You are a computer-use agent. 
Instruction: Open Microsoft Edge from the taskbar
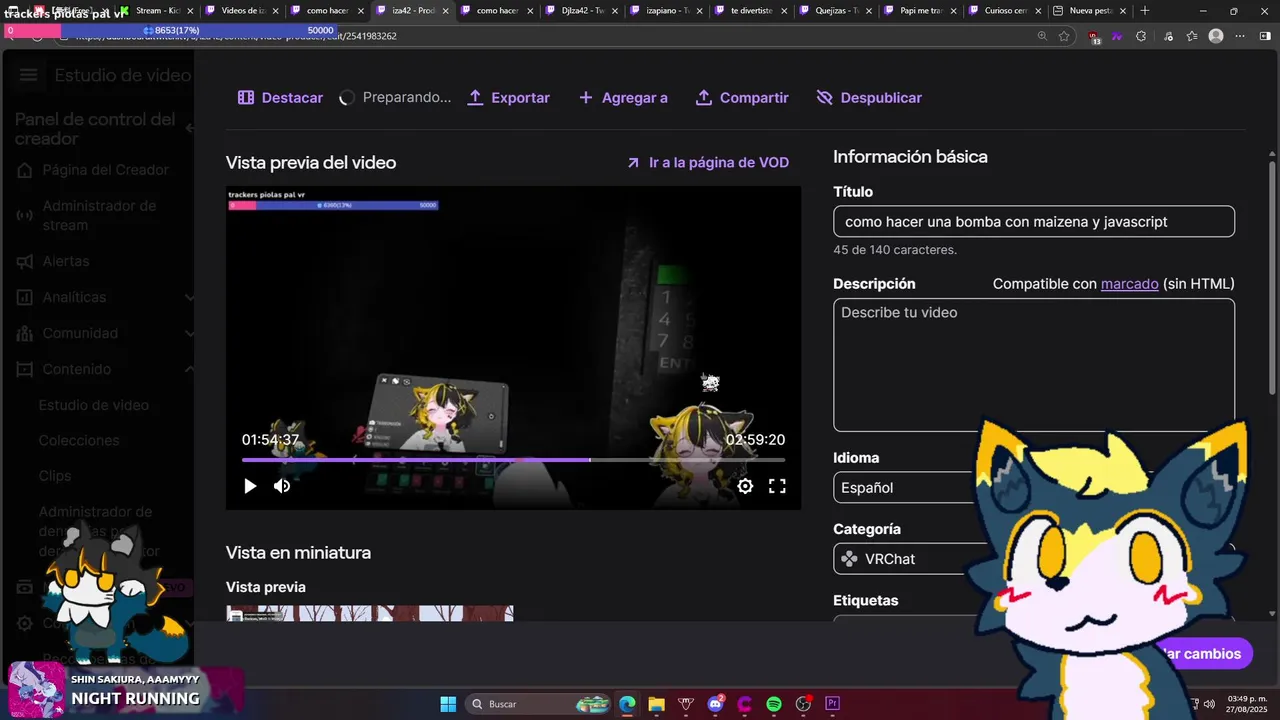click(x=627, y=704)
